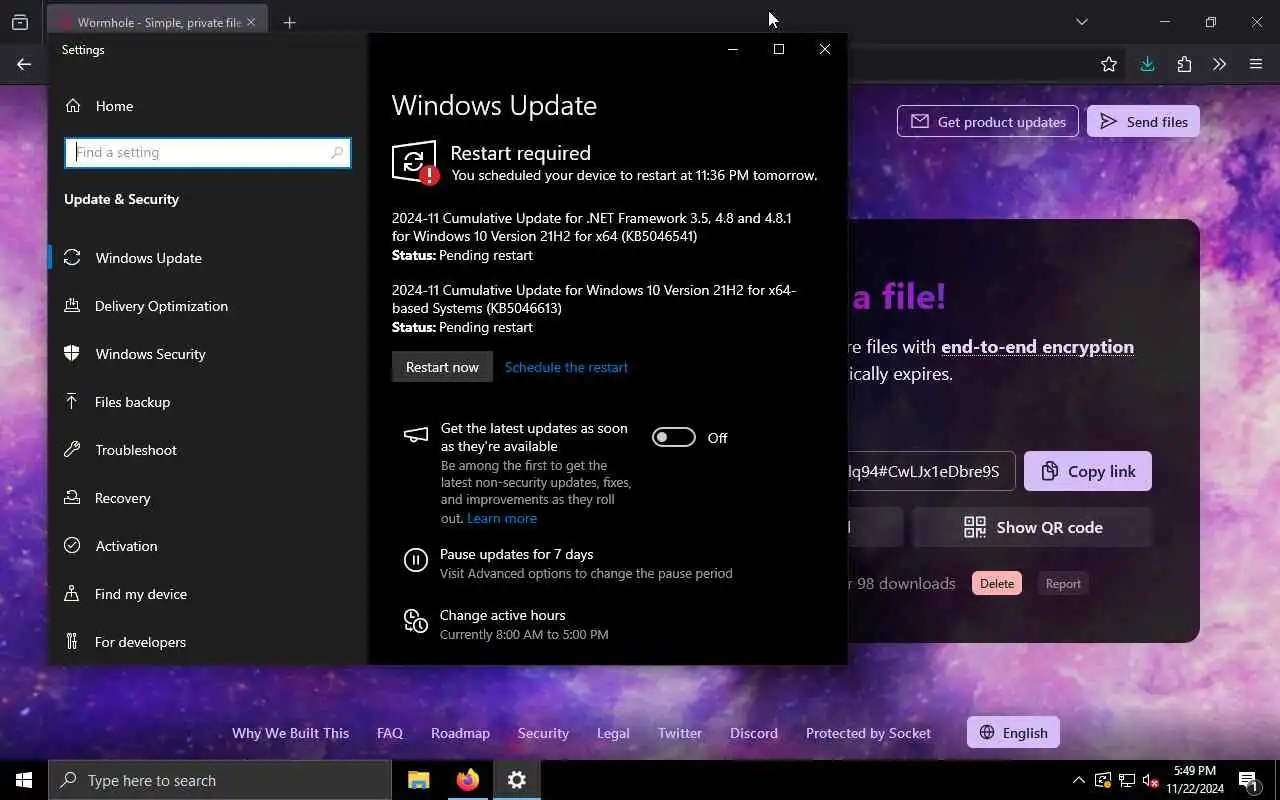1280x800 pixels.
Task: Toggle Get the latest updates switch
Action: pyautogui.click(x=673, y=437)
